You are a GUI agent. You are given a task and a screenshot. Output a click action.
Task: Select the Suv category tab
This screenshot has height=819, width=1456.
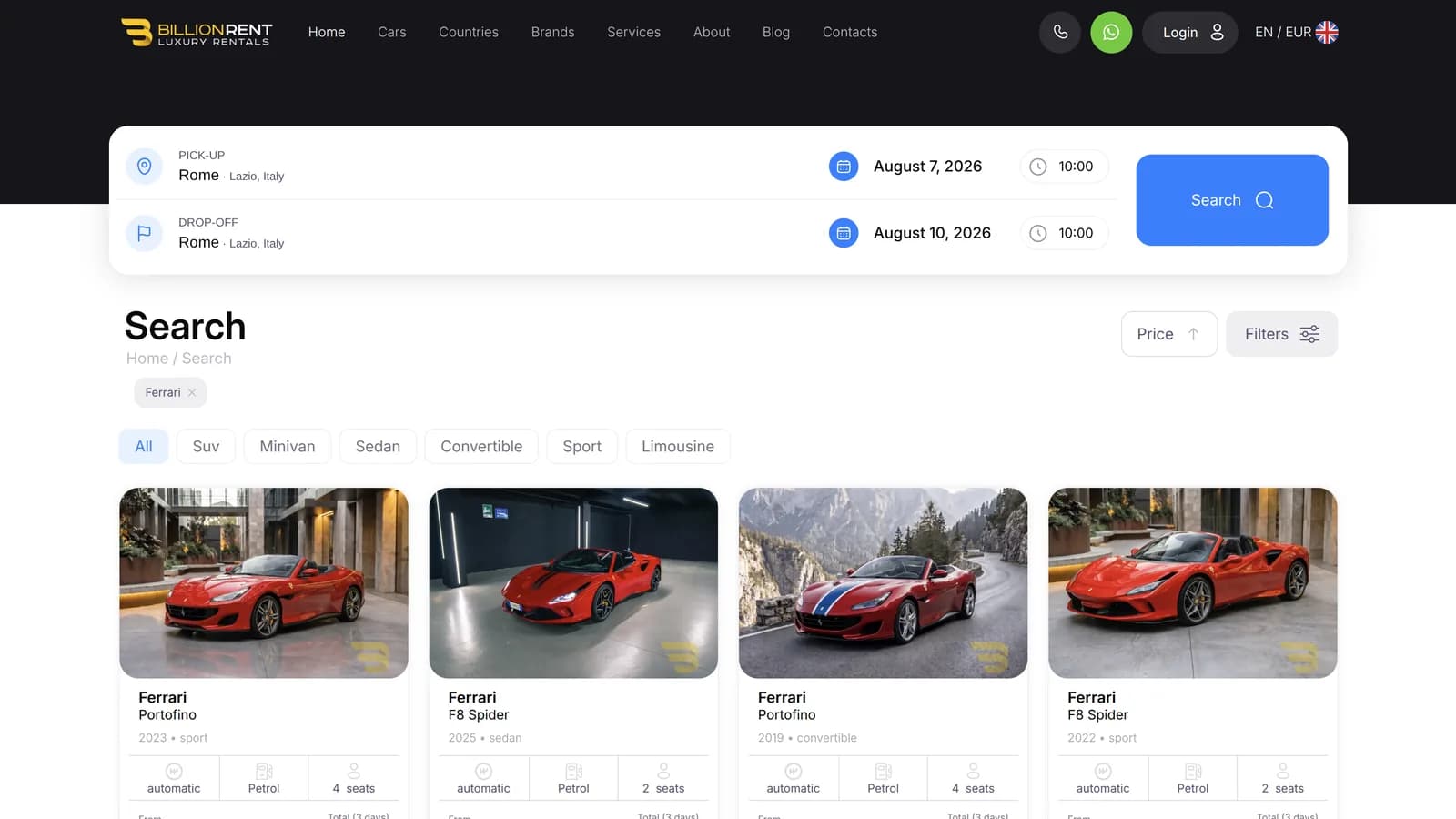pos(206,446)
